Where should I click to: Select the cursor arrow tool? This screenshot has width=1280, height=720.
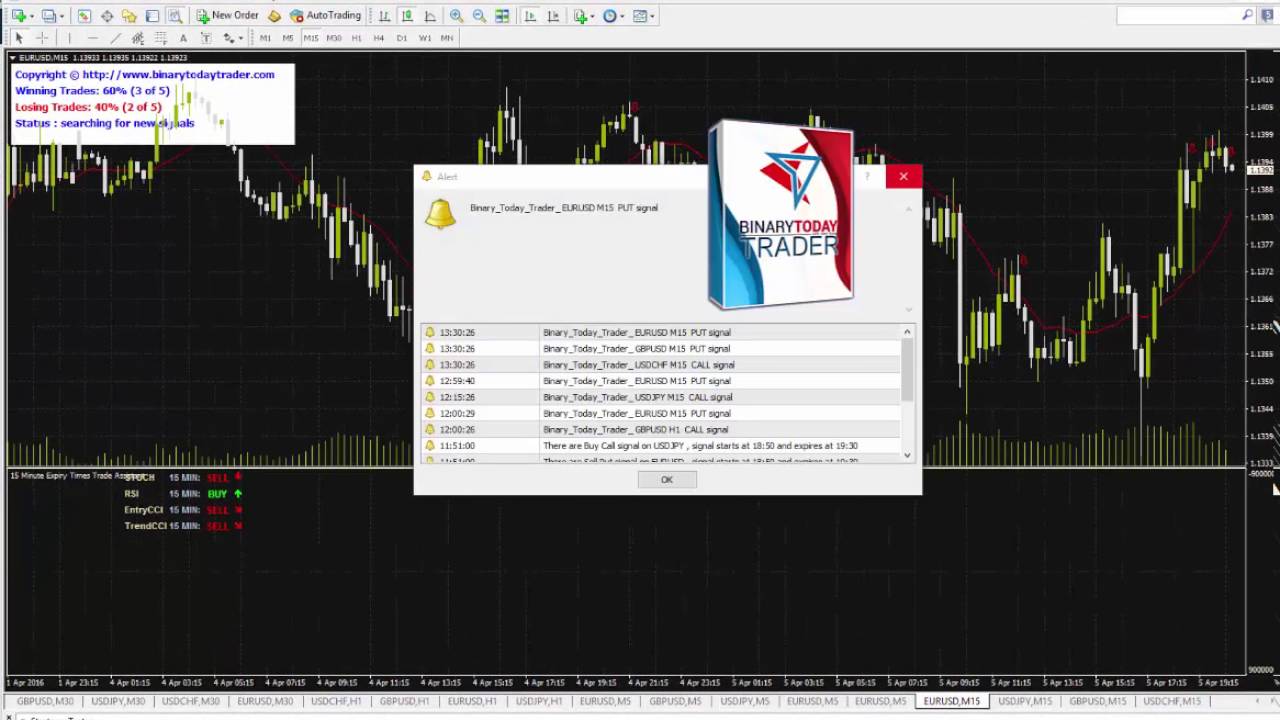coord(19,38)
